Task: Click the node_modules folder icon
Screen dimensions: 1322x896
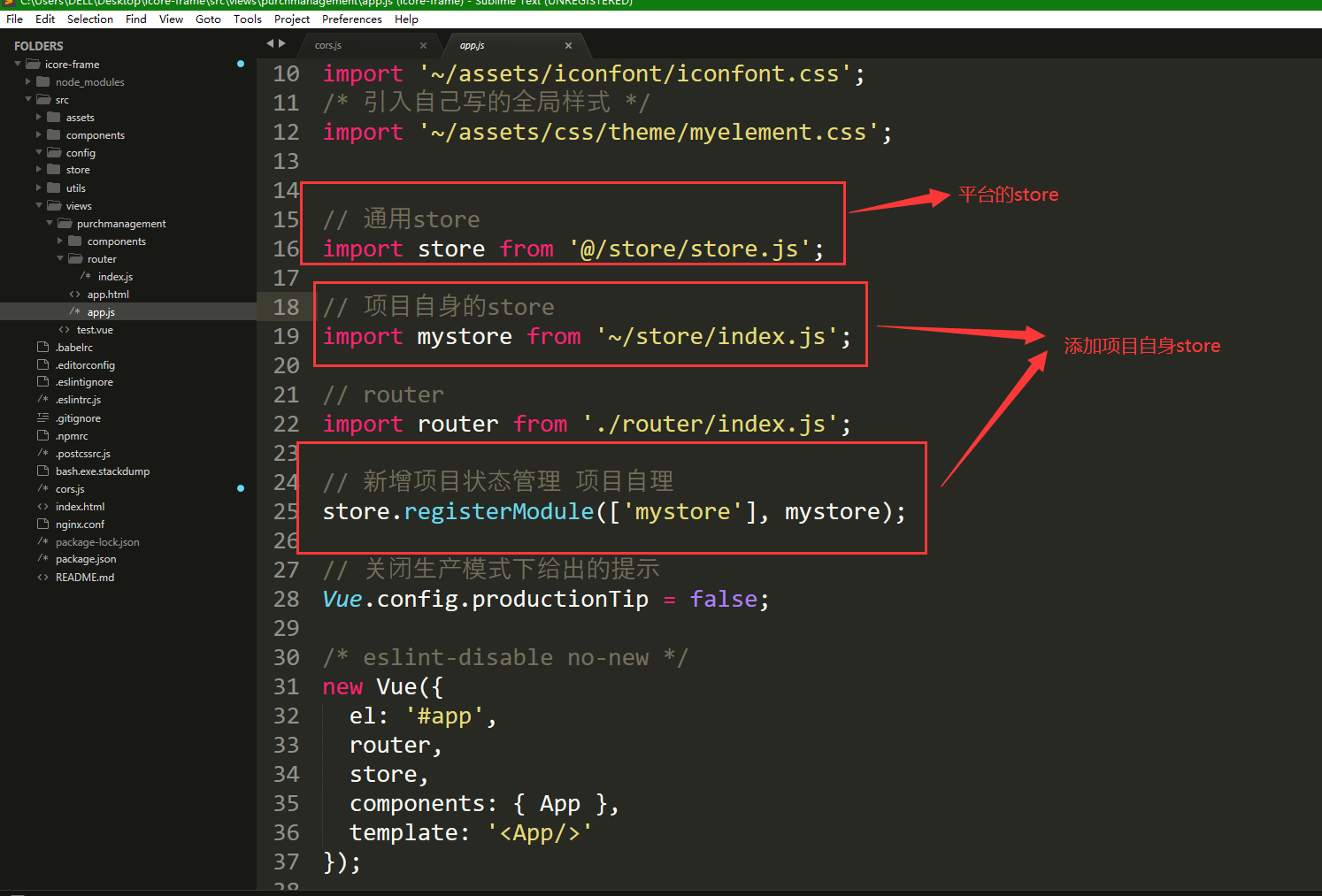Action: point(43,82)
